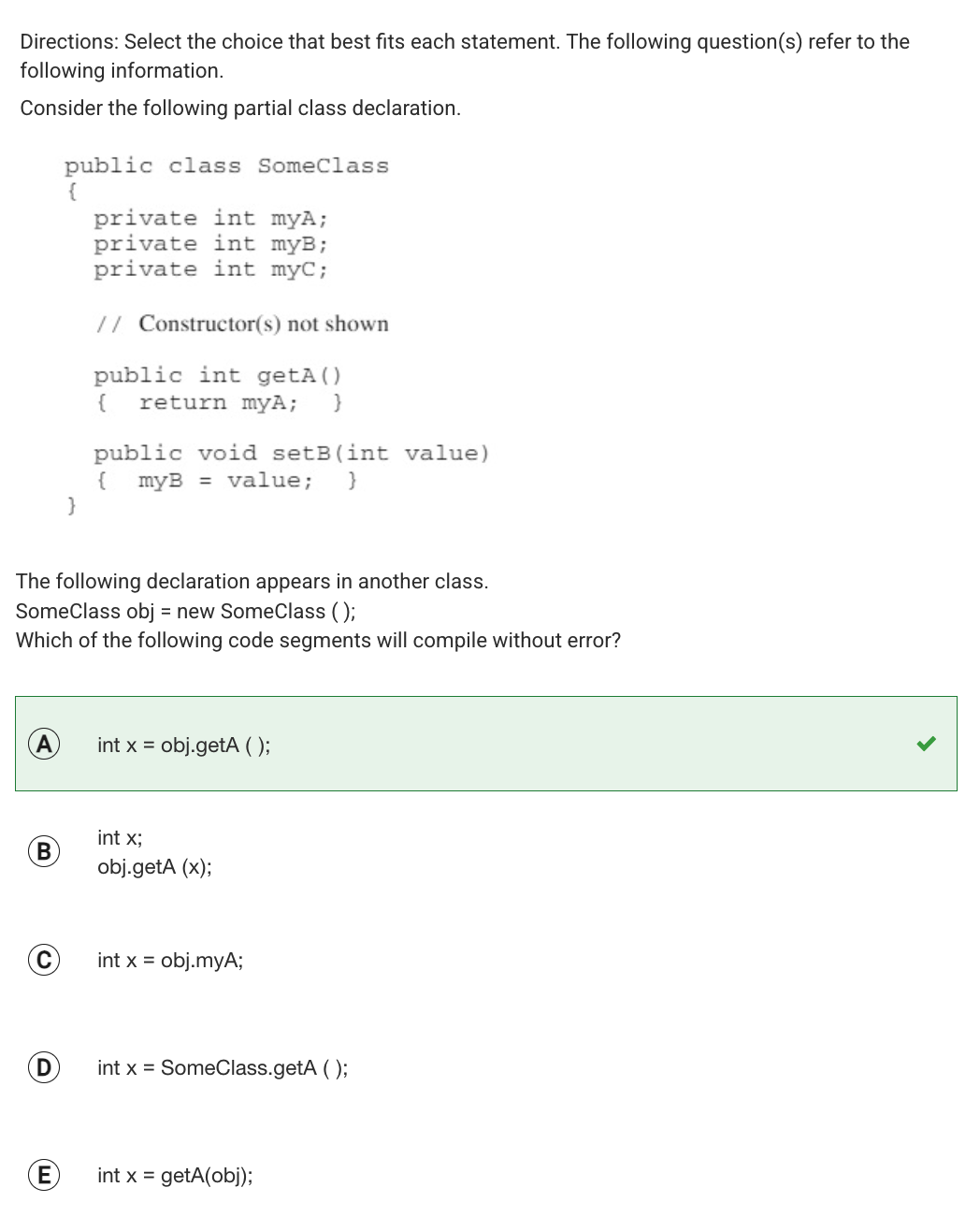Click the green checkmark icon
Image resolution: width=980 pixels, height=1231 pixels.
pyautogui.click(x=926, y=744)
